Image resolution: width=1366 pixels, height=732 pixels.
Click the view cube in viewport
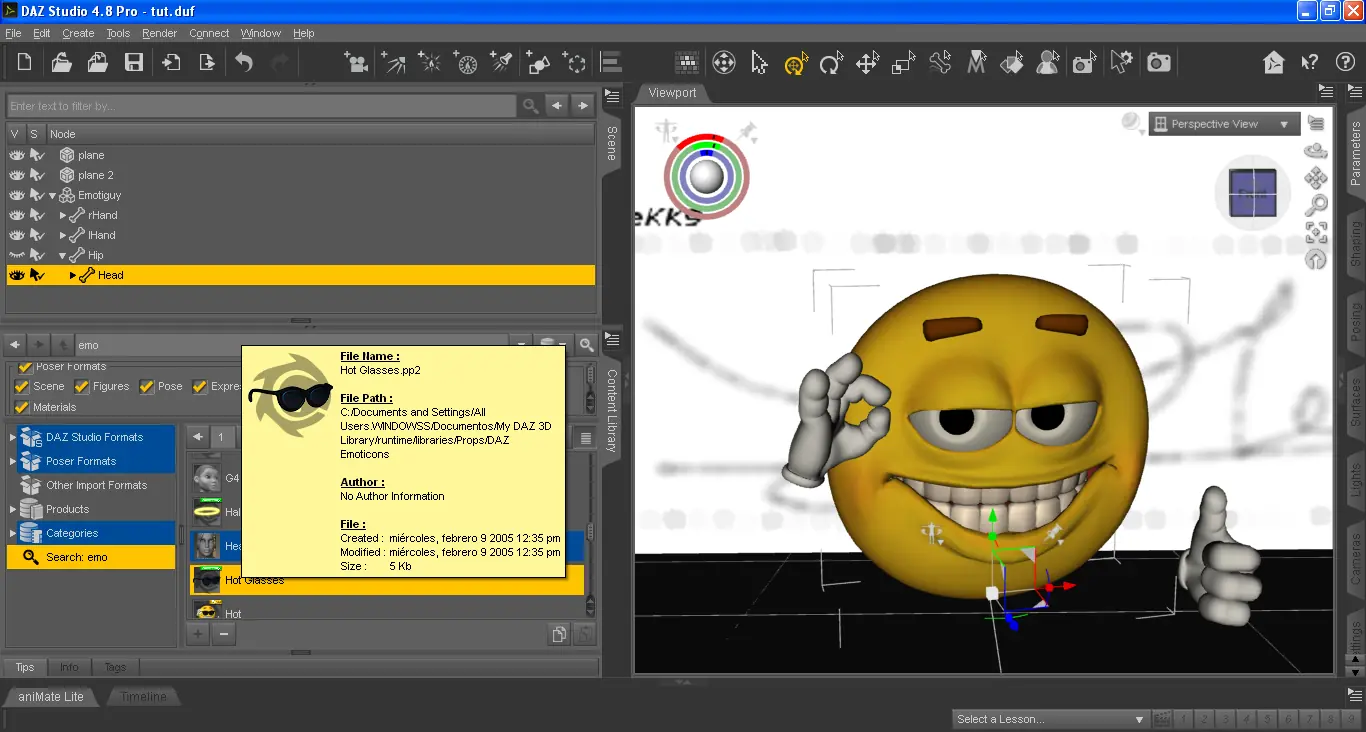pos(1252,192)
